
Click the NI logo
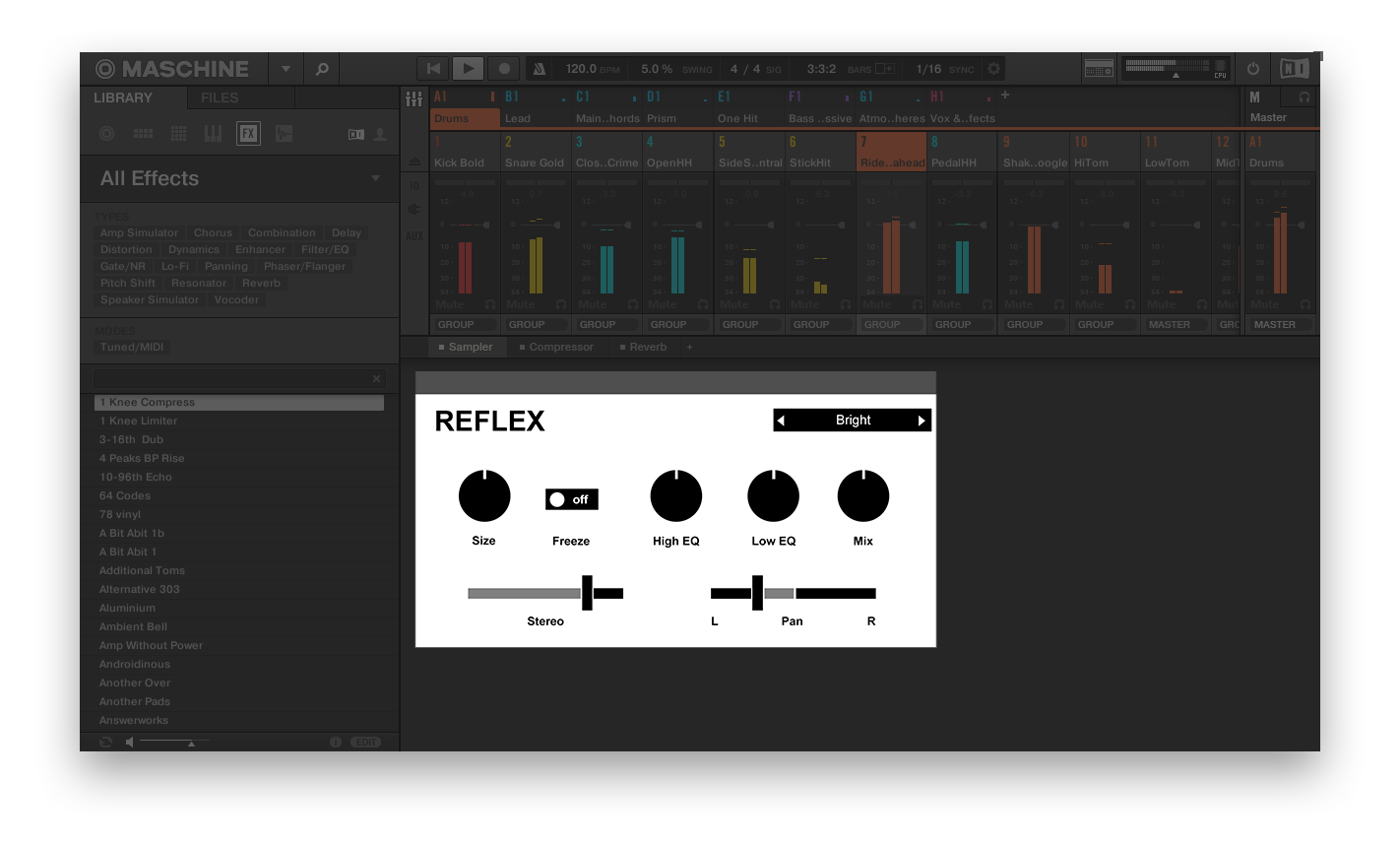(x=1295, y=69)
